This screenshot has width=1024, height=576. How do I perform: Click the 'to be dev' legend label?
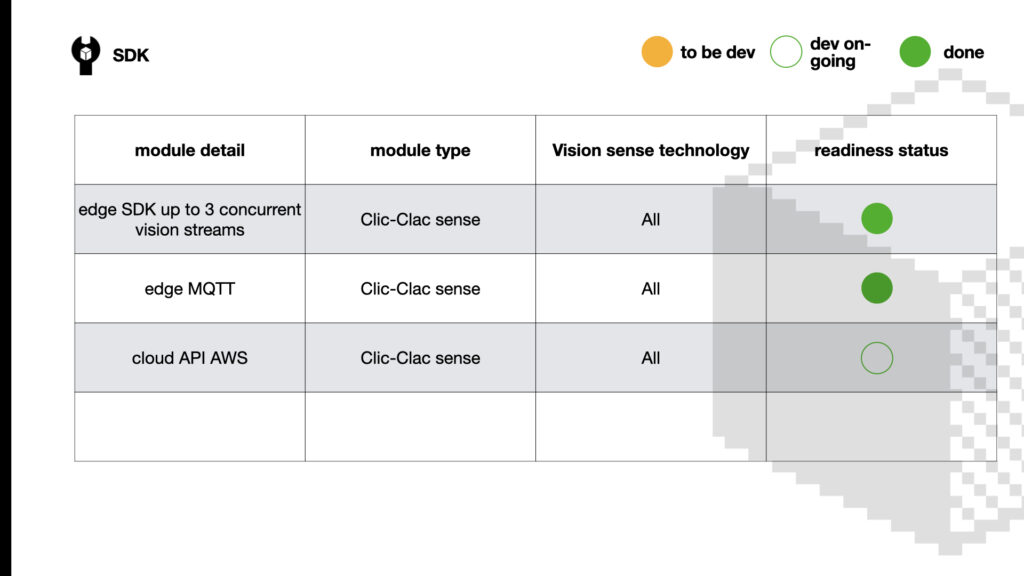coord(717,52)
